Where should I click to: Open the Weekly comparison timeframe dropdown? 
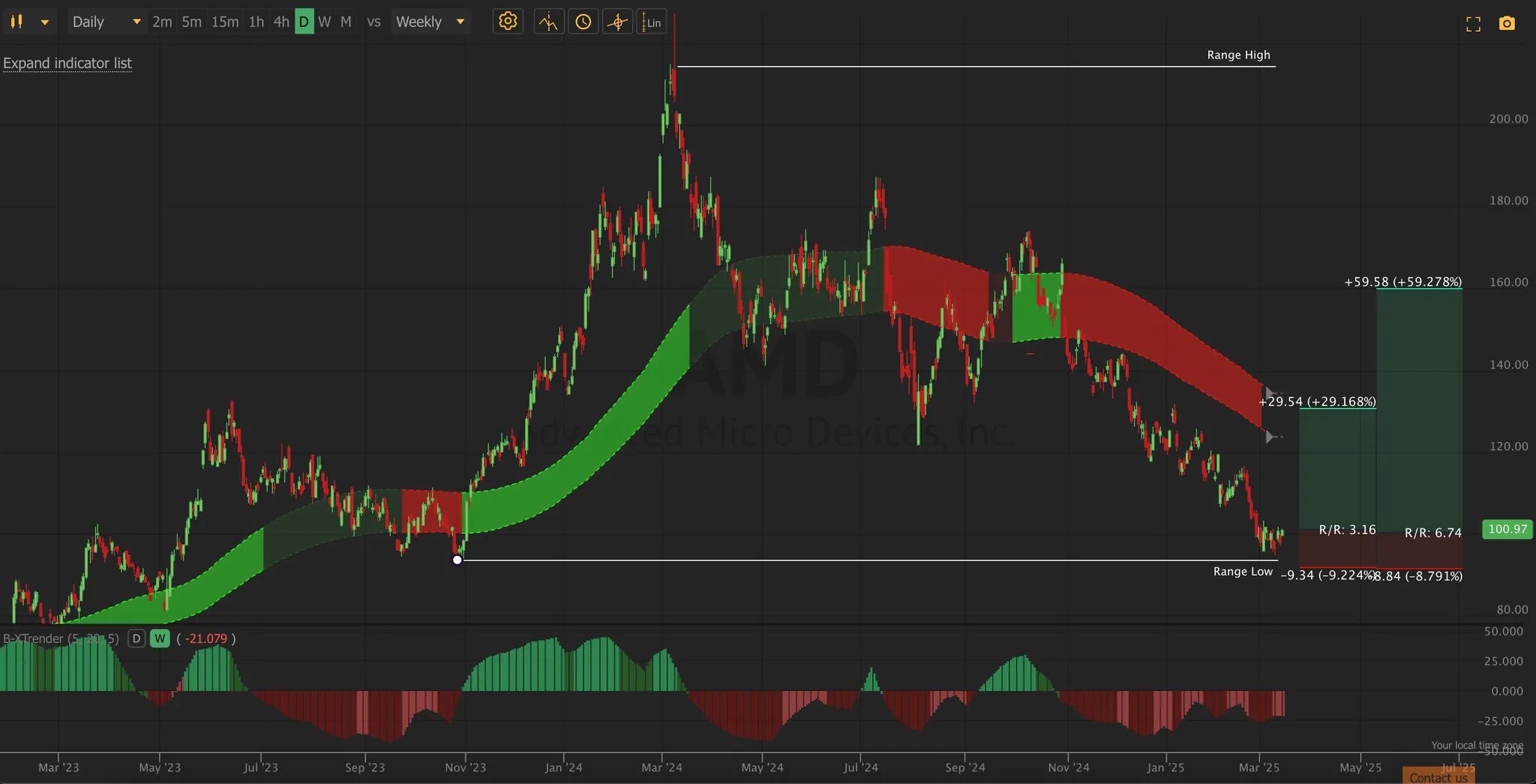(x=431, y=22)
